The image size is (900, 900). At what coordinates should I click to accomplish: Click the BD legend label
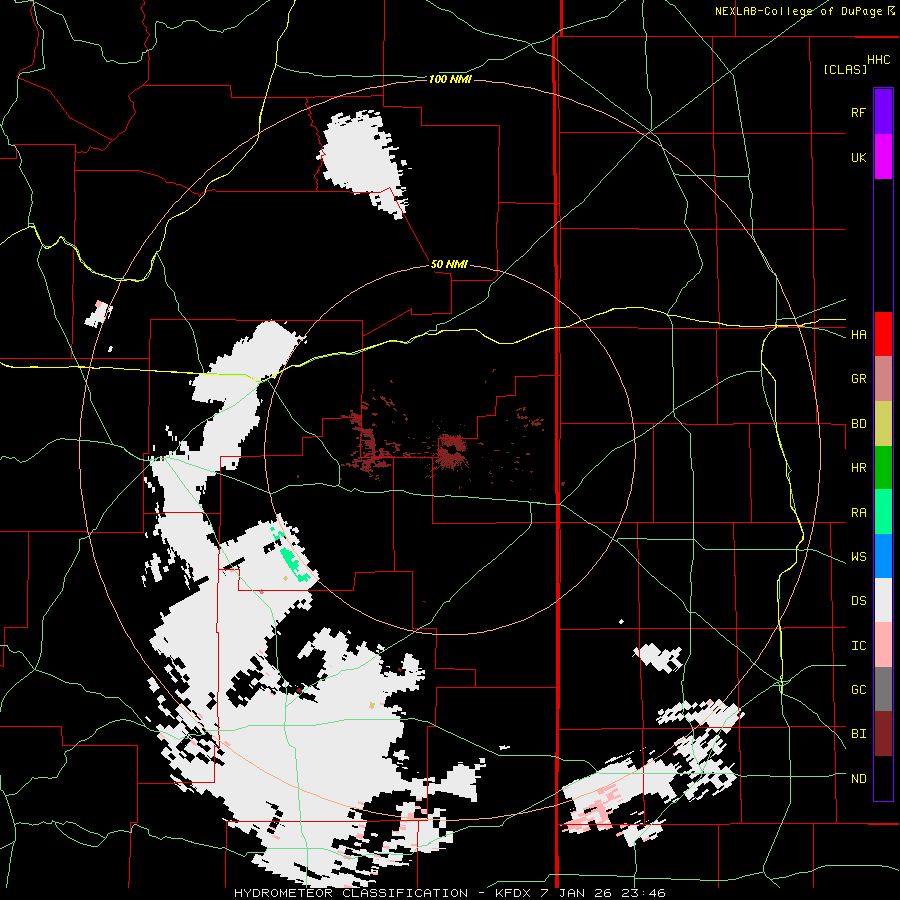[x=858, y=424]
